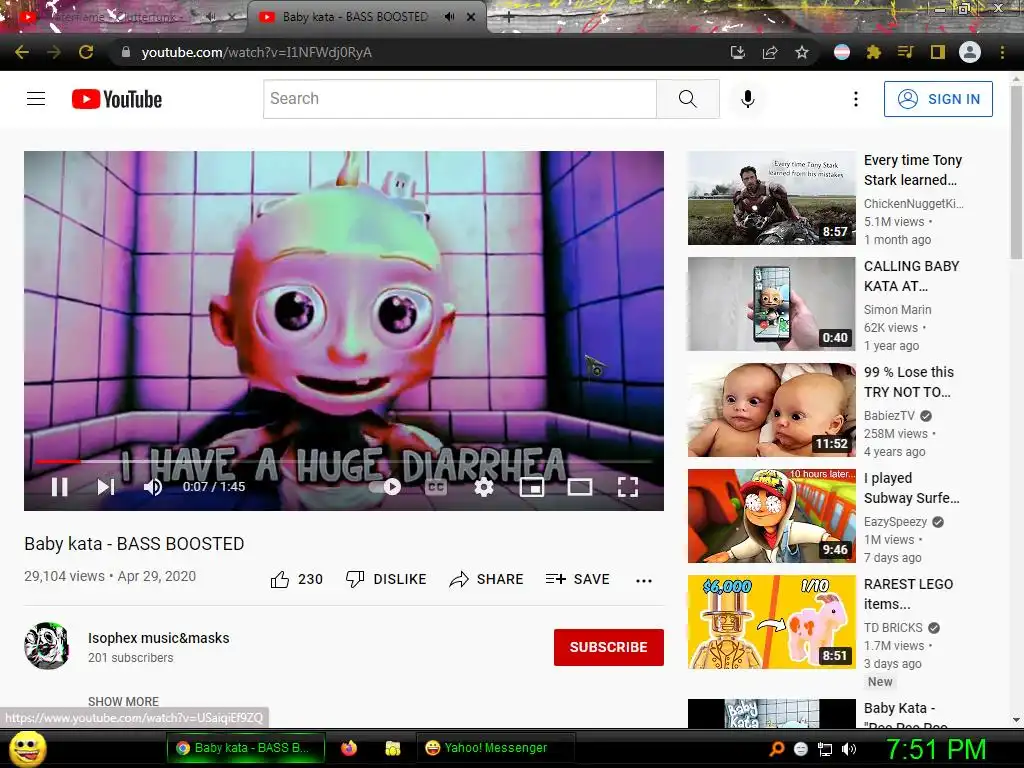Open a new browser tab
The image size is (1024, 768).
point(509,18)
